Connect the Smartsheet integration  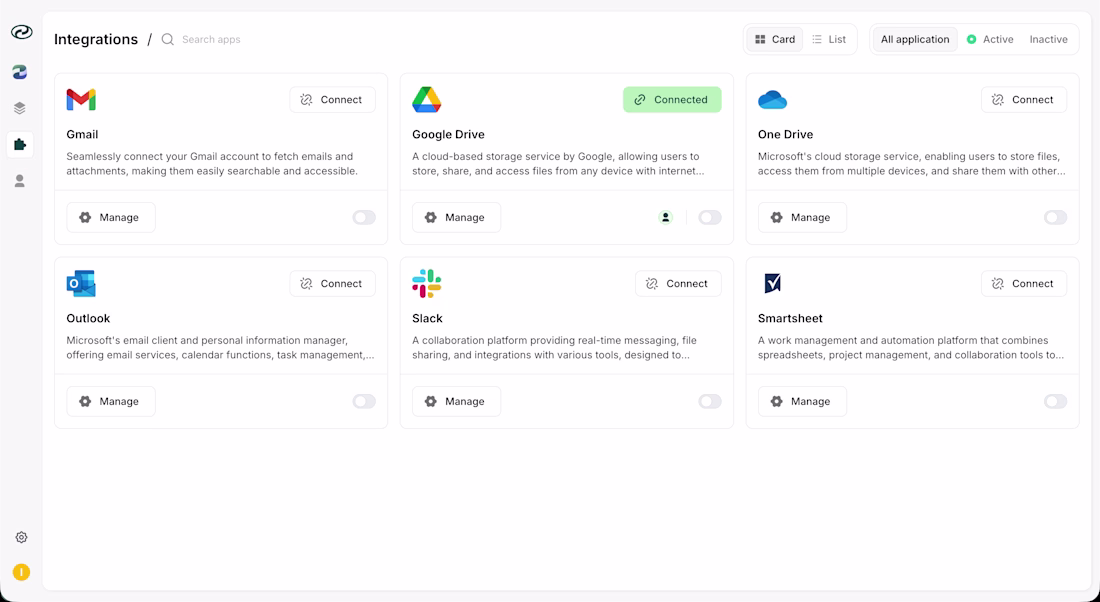pyautogui.click(x=1024, y=283)
